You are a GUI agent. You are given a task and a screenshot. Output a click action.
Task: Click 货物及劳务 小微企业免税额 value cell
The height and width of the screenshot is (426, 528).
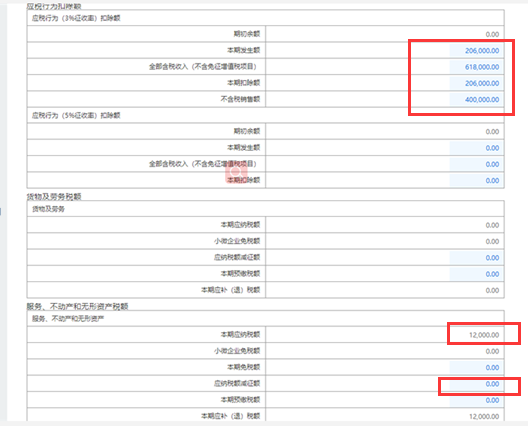(385, 241)
